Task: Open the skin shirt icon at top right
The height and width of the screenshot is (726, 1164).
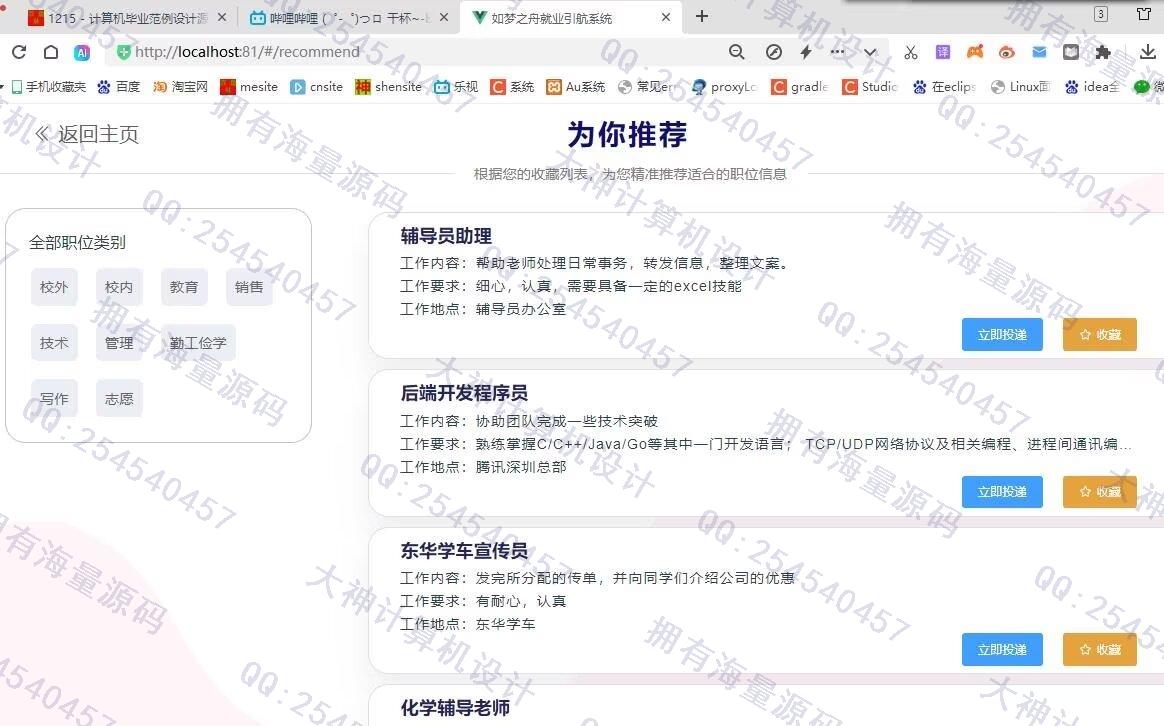Action: (1144, 14)
